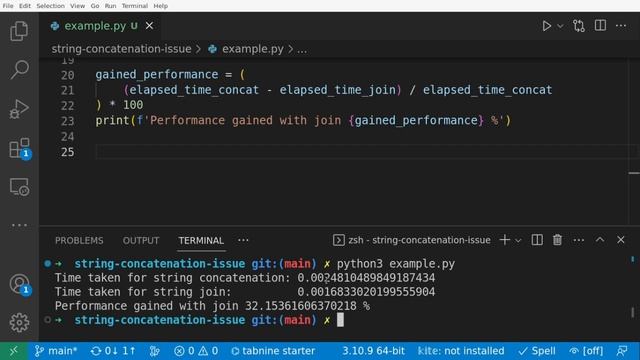Maximize the panel size chevron
The image size is (640, 360).
(x=600, y=240)
